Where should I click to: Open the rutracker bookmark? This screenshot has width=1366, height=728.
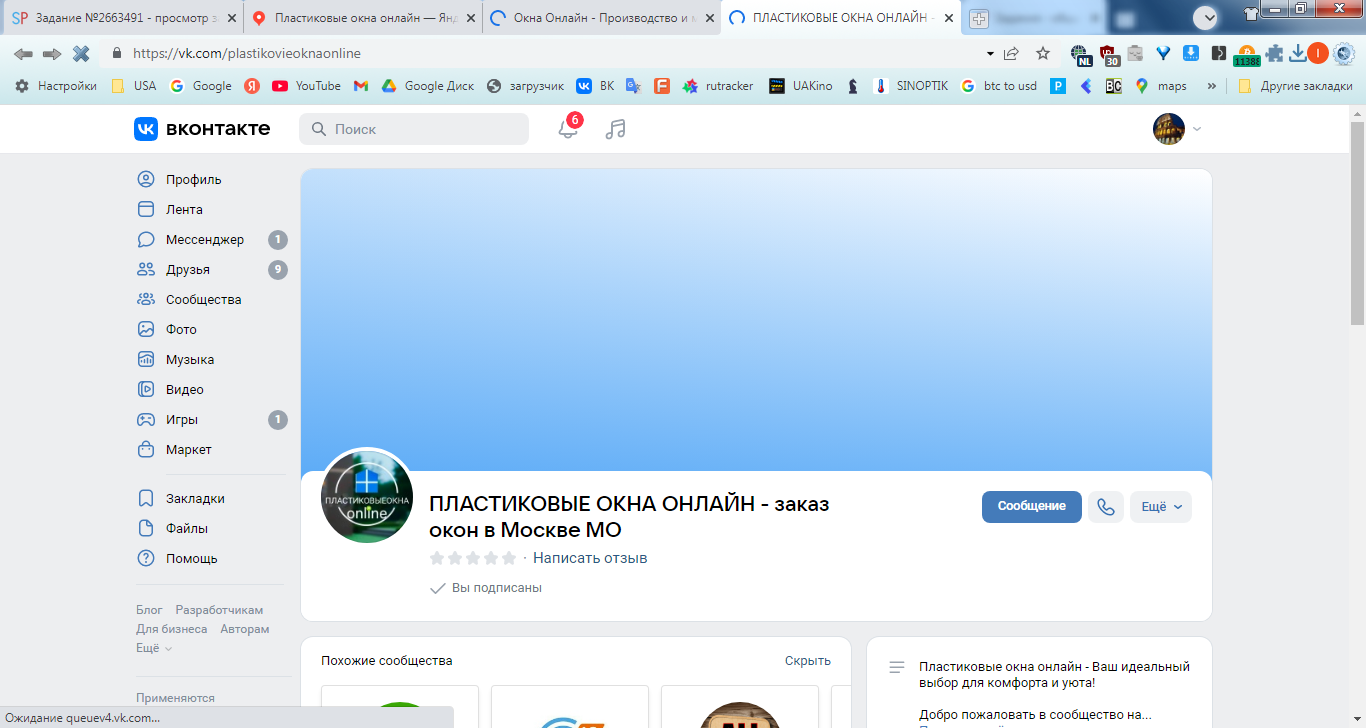(719, 86)
